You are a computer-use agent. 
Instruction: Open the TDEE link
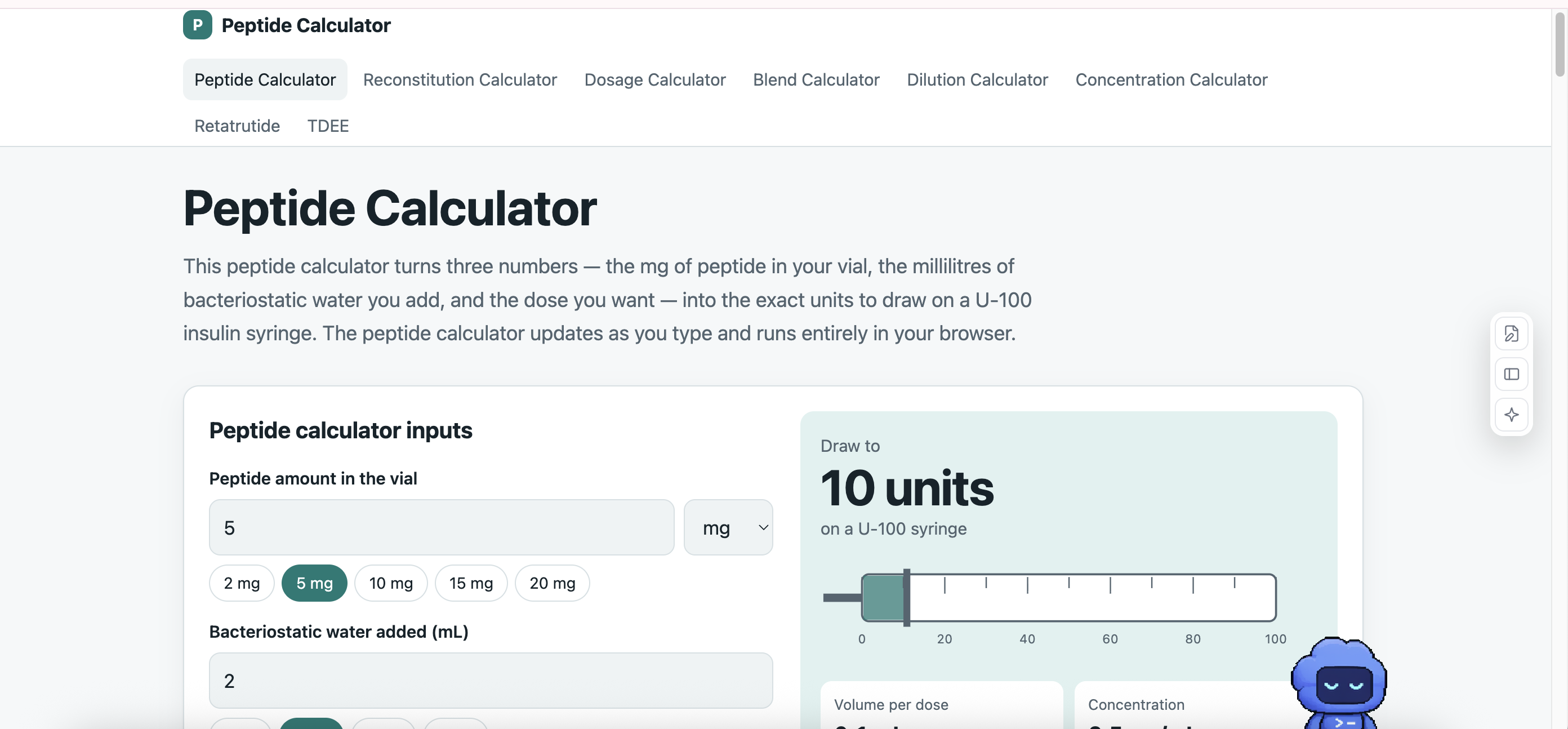pyautogui.click(x=327, y=126)
